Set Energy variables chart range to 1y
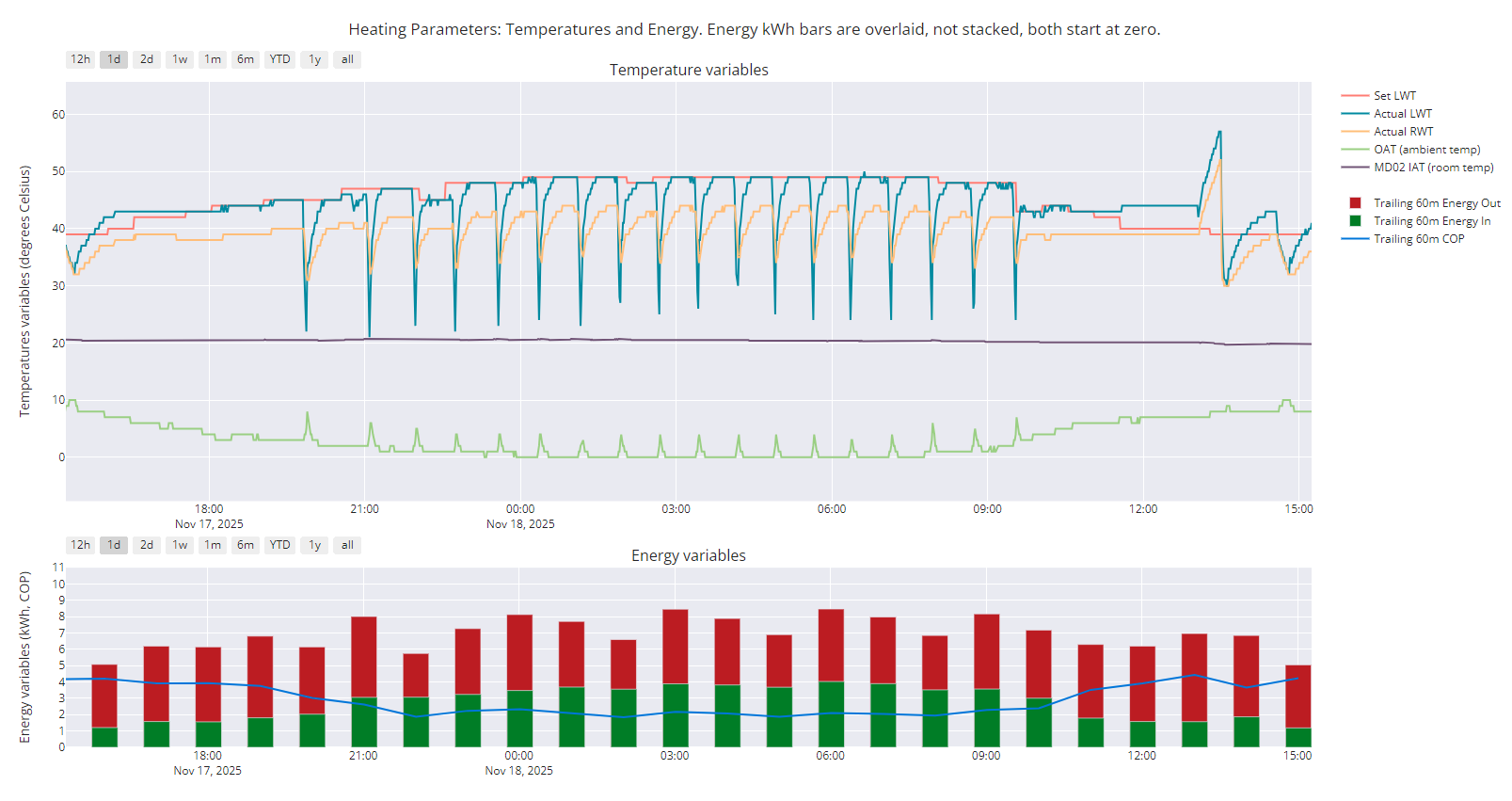This screenshot has width=1512, height=801. point(314,545)
